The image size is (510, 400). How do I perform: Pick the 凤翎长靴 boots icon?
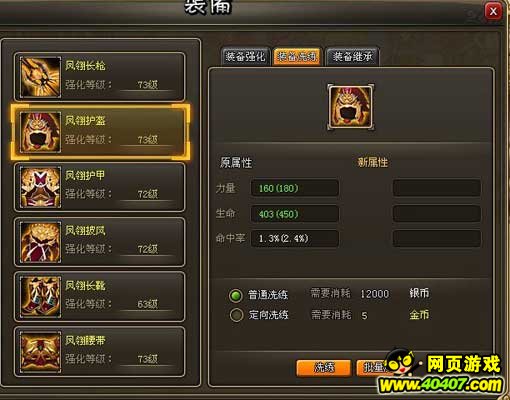coord(40,297)
